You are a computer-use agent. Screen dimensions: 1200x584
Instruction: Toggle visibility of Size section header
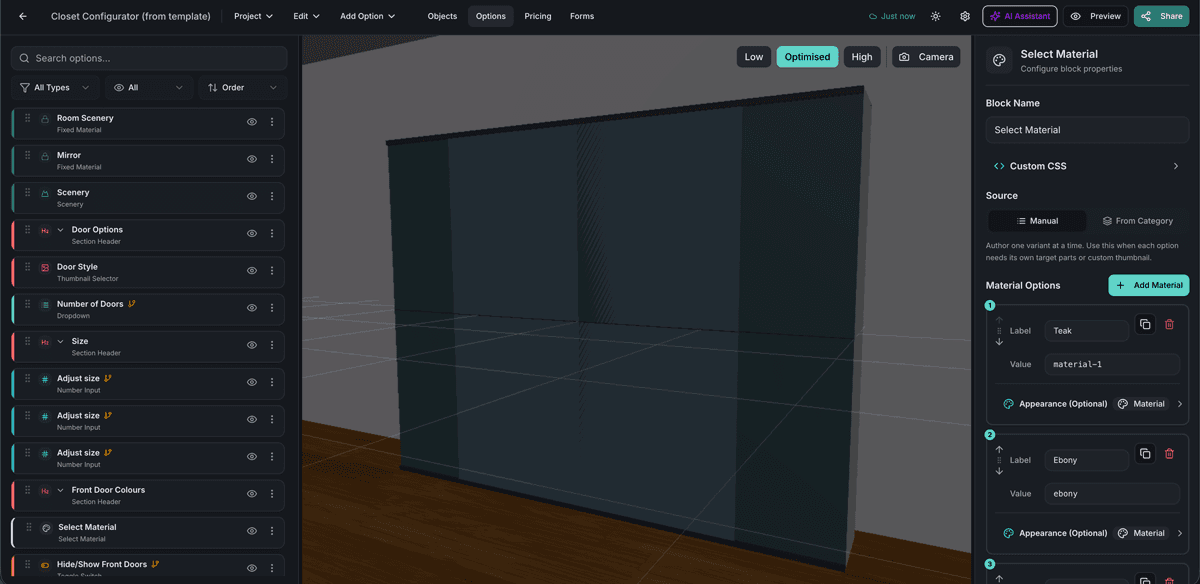tap(252, 345)
